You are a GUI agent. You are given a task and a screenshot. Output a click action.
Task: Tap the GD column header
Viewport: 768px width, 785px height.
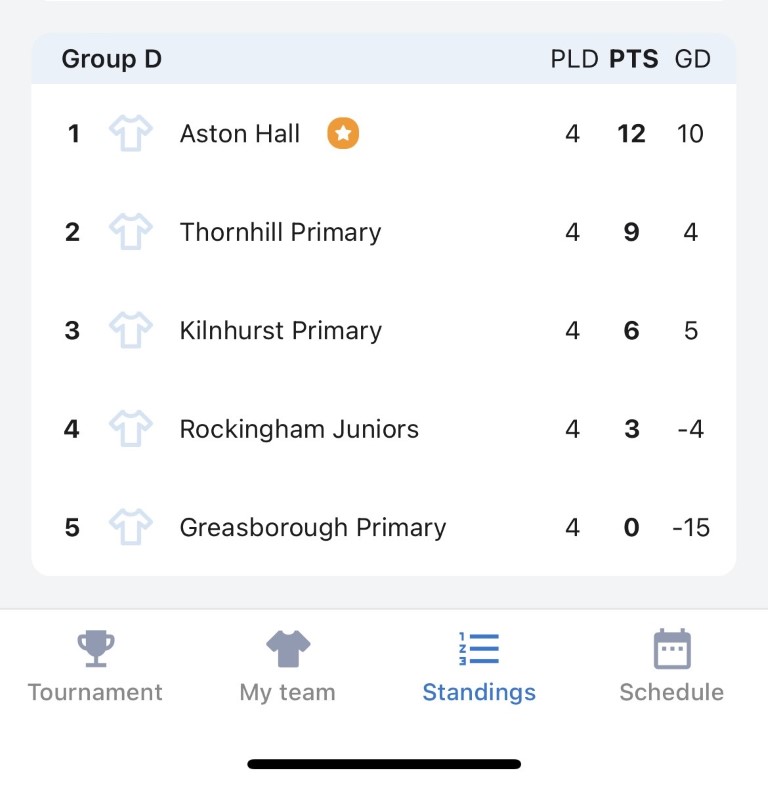click(692, 59)
